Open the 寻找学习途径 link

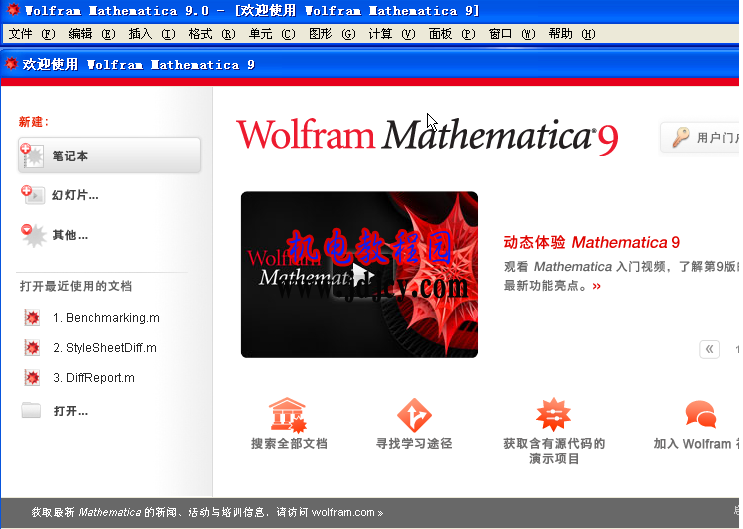click(x=414, y=444)
